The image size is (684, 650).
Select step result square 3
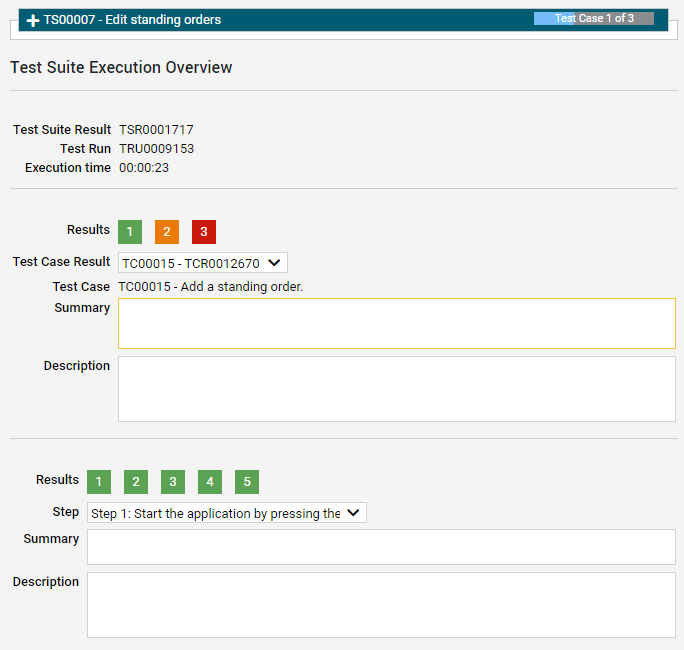[173, 482]
